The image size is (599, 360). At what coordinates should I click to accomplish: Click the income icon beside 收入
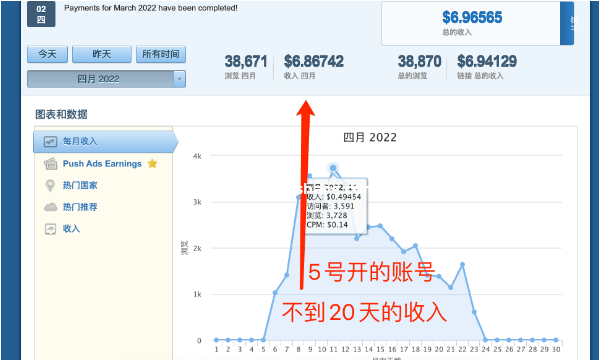pos(50,229)
